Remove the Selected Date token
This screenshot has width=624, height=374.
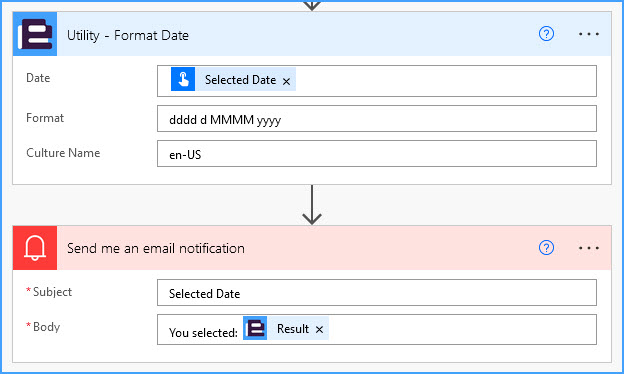(x=286, y=81)
